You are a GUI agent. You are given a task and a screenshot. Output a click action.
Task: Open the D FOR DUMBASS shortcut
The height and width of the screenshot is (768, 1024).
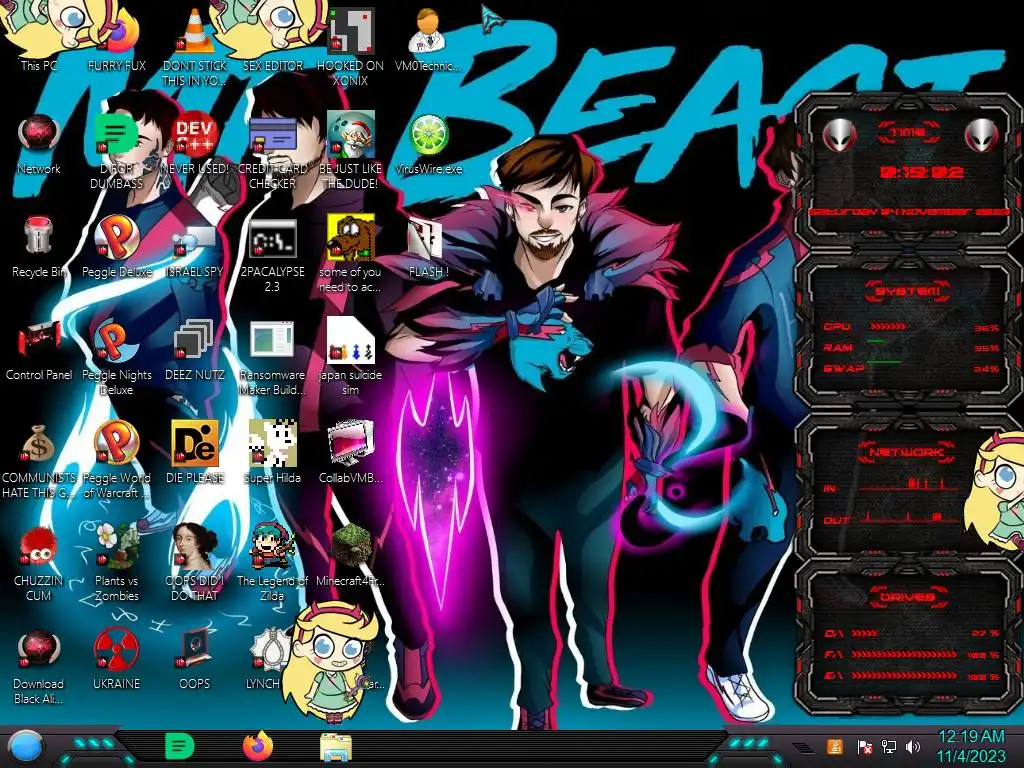click(x=116, y=135)
